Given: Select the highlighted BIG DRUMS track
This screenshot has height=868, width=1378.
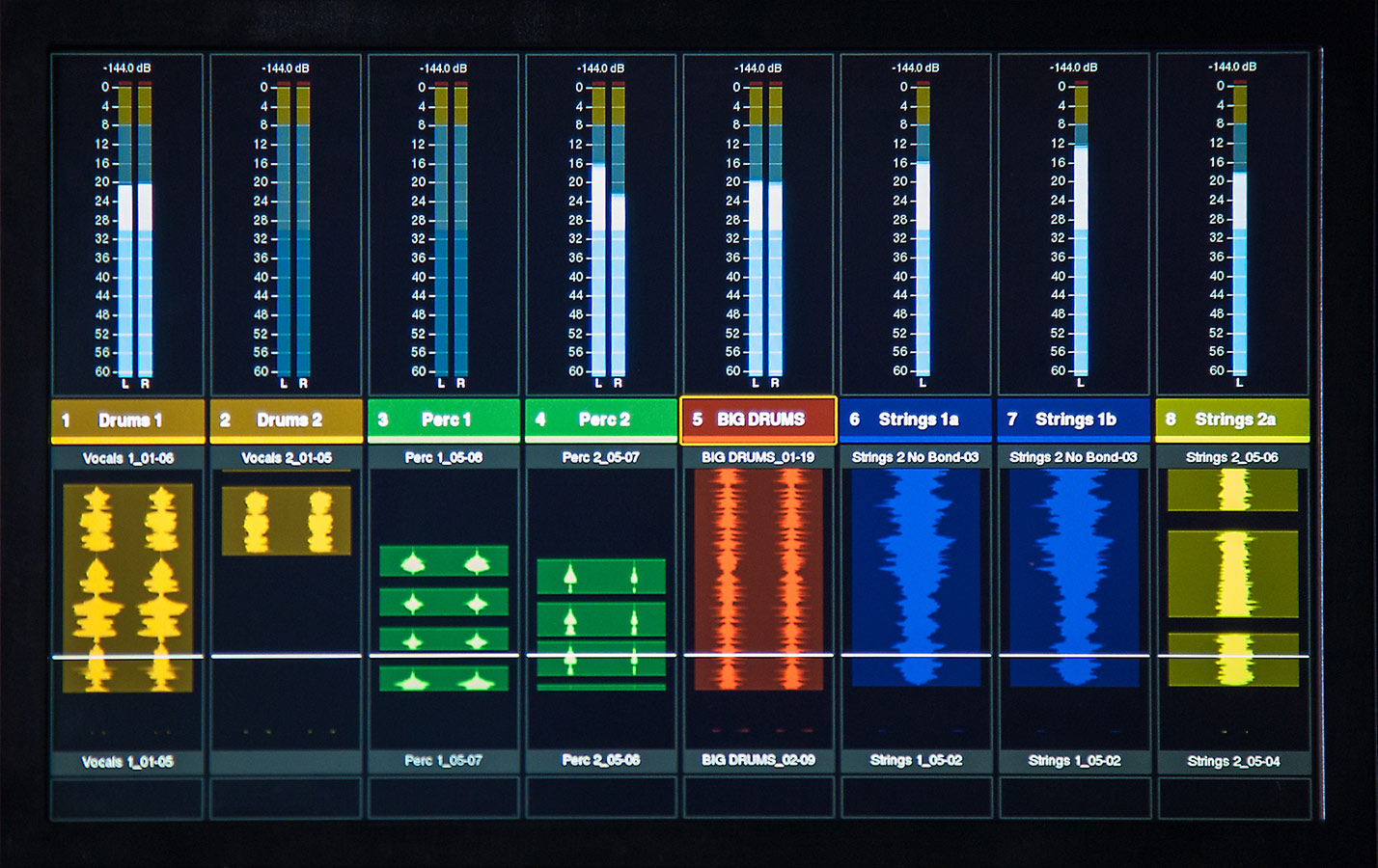Looking at the screenshot, I should (x=758, y=420).
